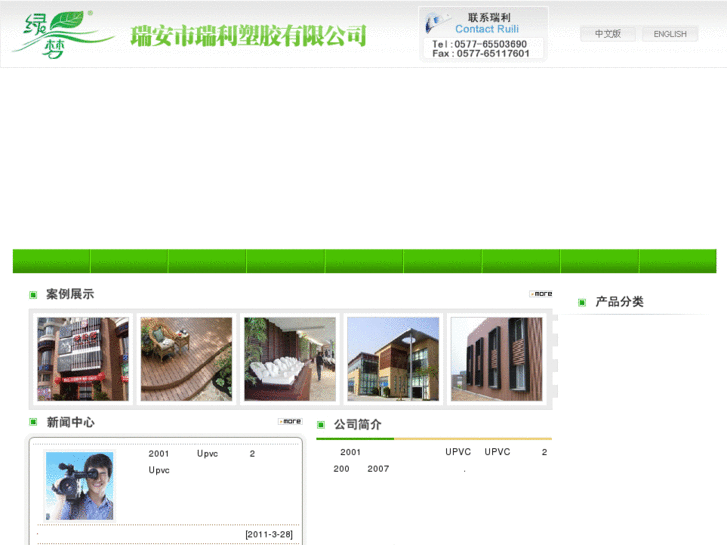Click the green leaf company logo
Viewport: 727px width, 545px height.
pyautogui.click(x=63, y=35)
